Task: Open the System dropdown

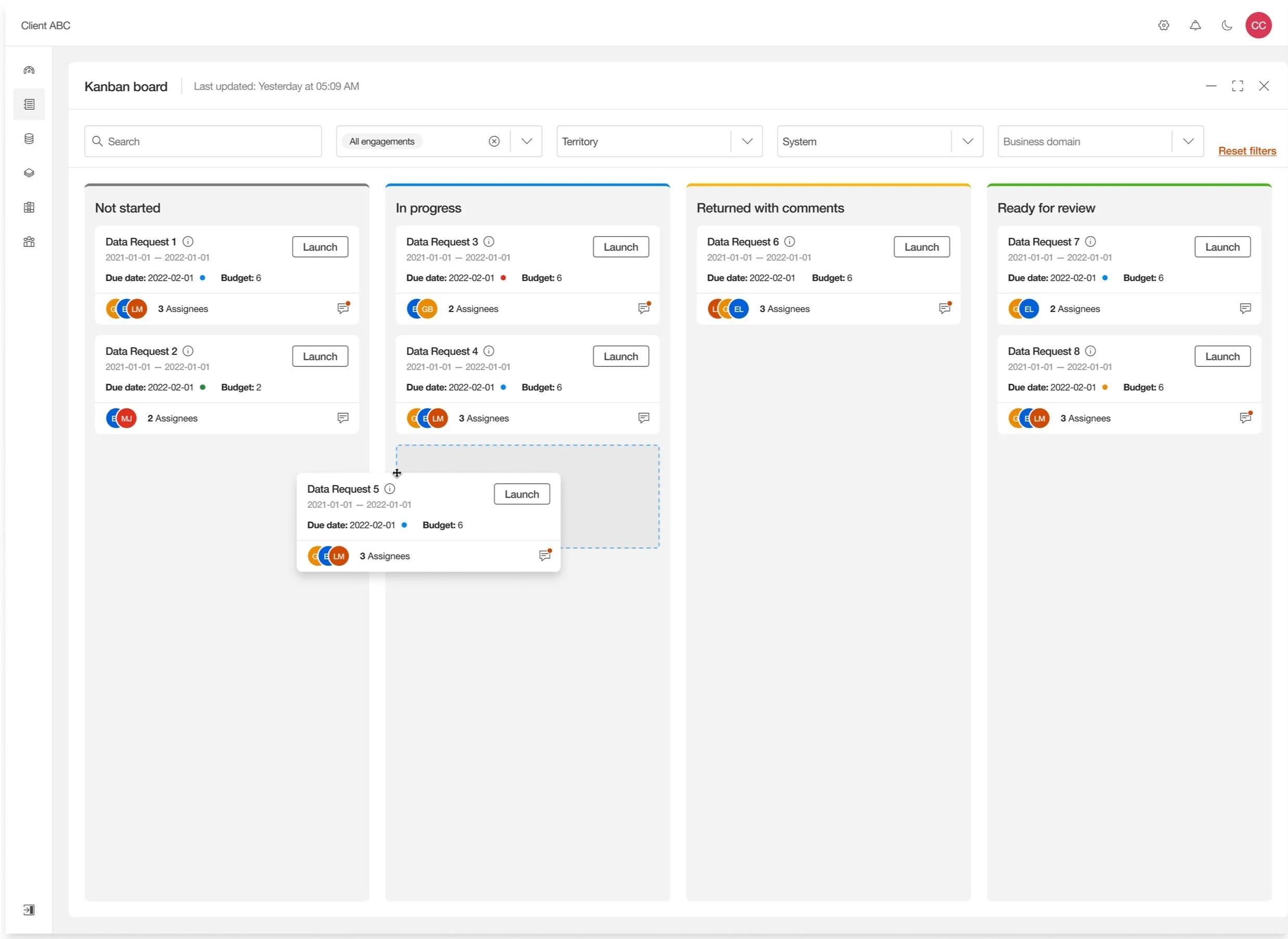Action: click(x=967, y=142)
